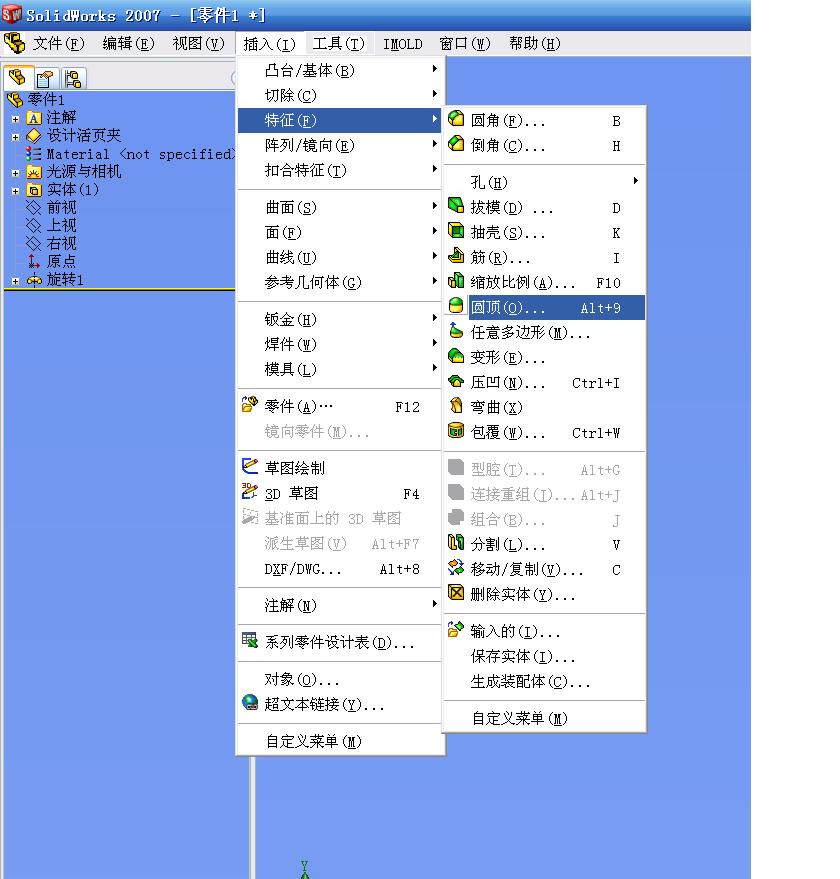Open the 钣金(H) submenu
This screenshot has height=879, width=840.
[x=340, y=319]
